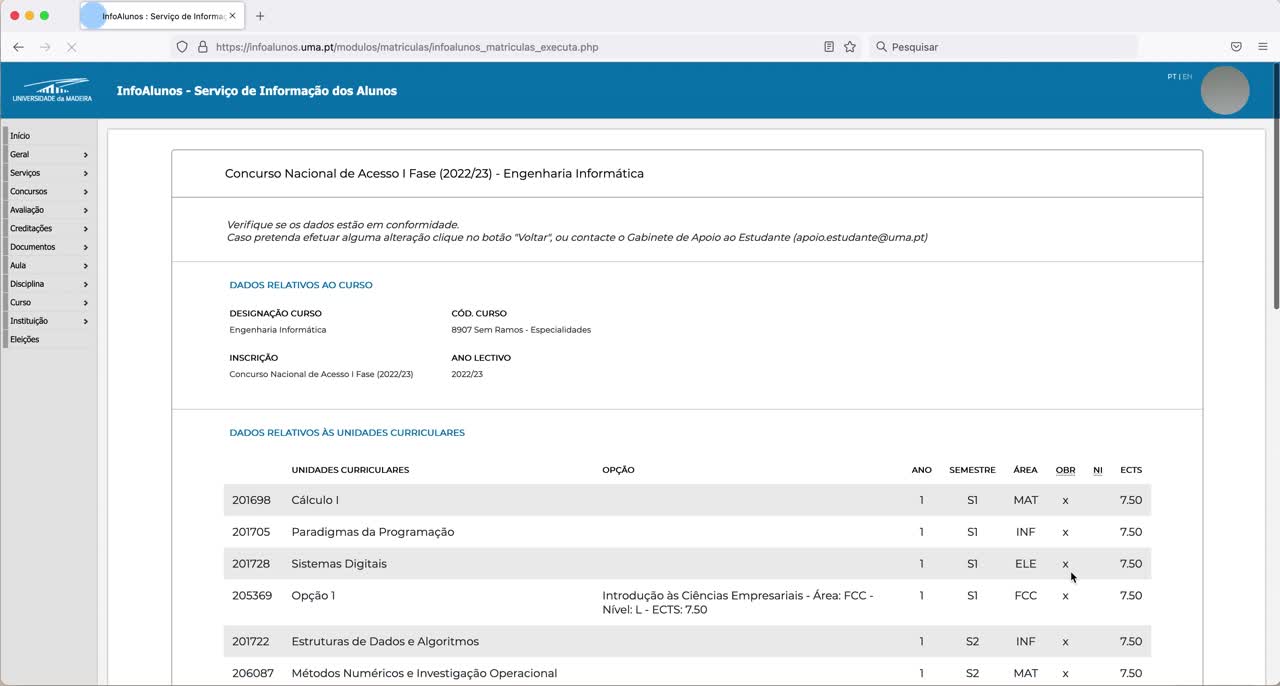The image size is (1280, 686).
Task: Click the Universidade da Madeira logo
Action: tap(52, 91)
